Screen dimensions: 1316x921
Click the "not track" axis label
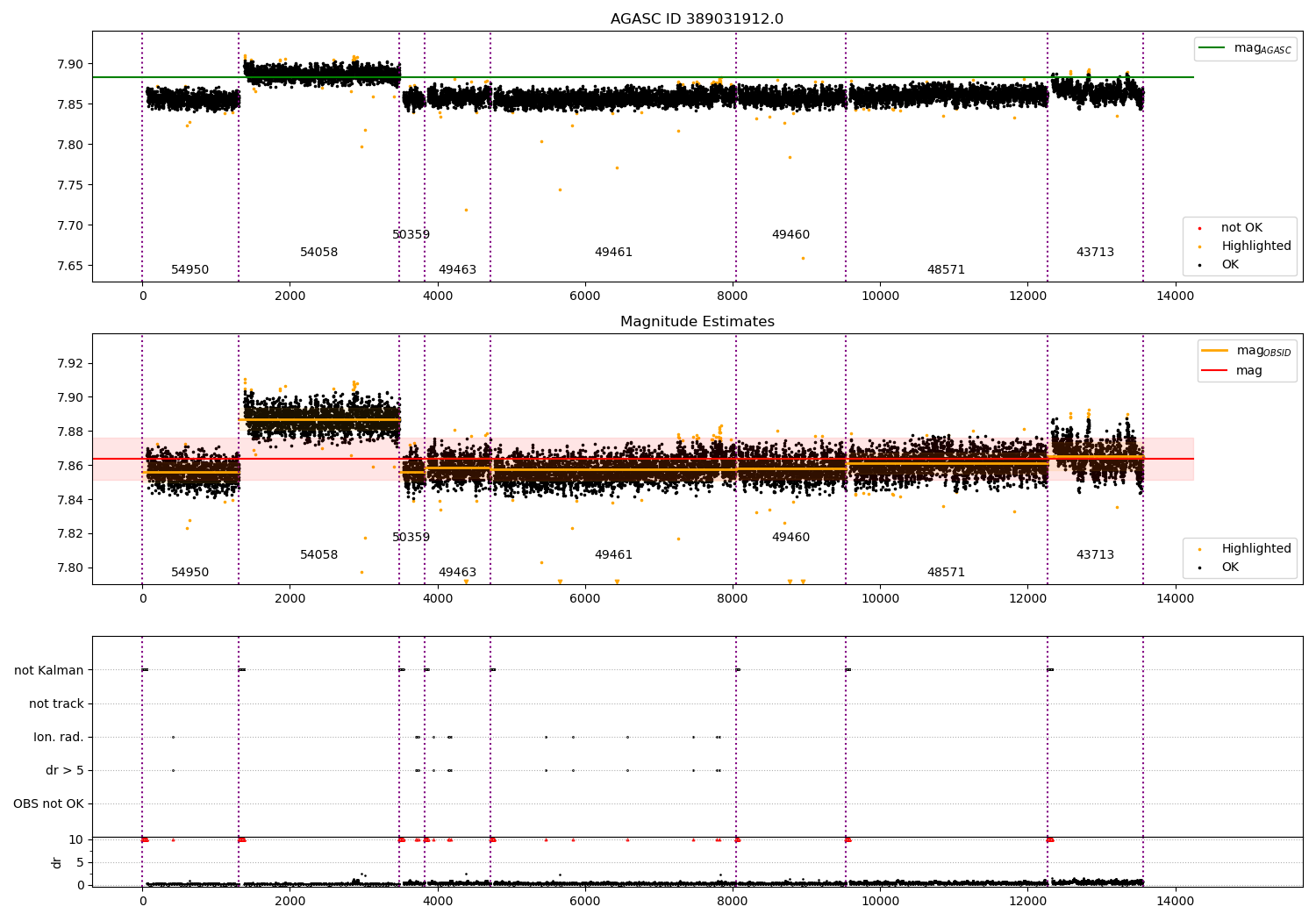pos(56,703)
